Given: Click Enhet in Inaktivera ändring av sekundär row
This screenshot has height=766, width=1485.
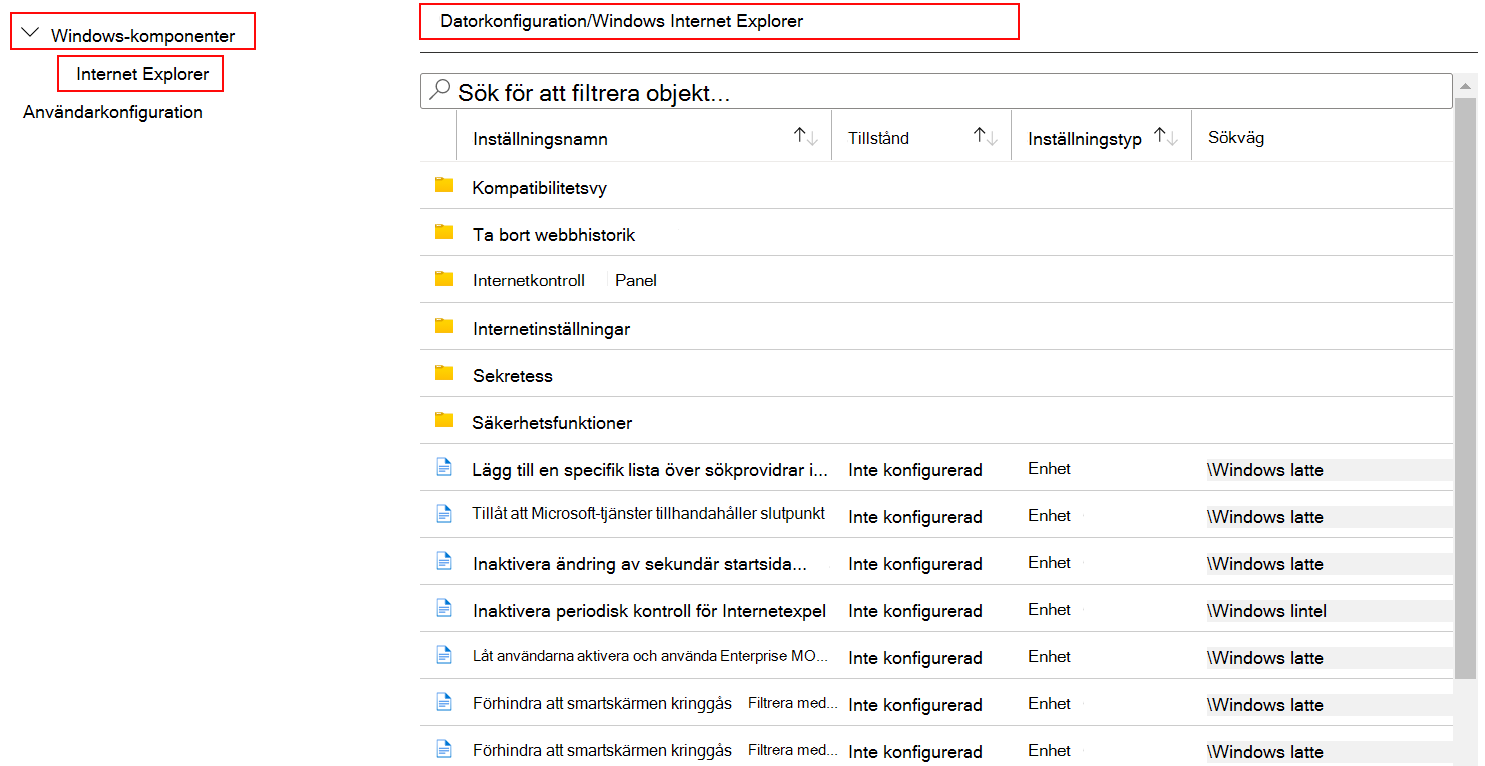Looking at the screenshot, I should click(x=1049, y=562).
